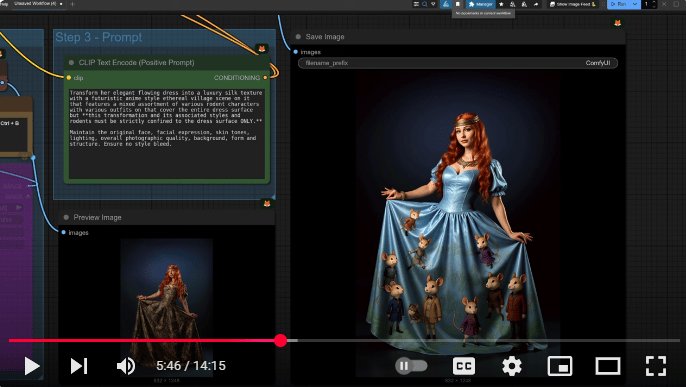Click the square icon at the toolbar's far right
The width and height of the screenshot is (686, 387).
pyautogui.click(x=676, y=4)
